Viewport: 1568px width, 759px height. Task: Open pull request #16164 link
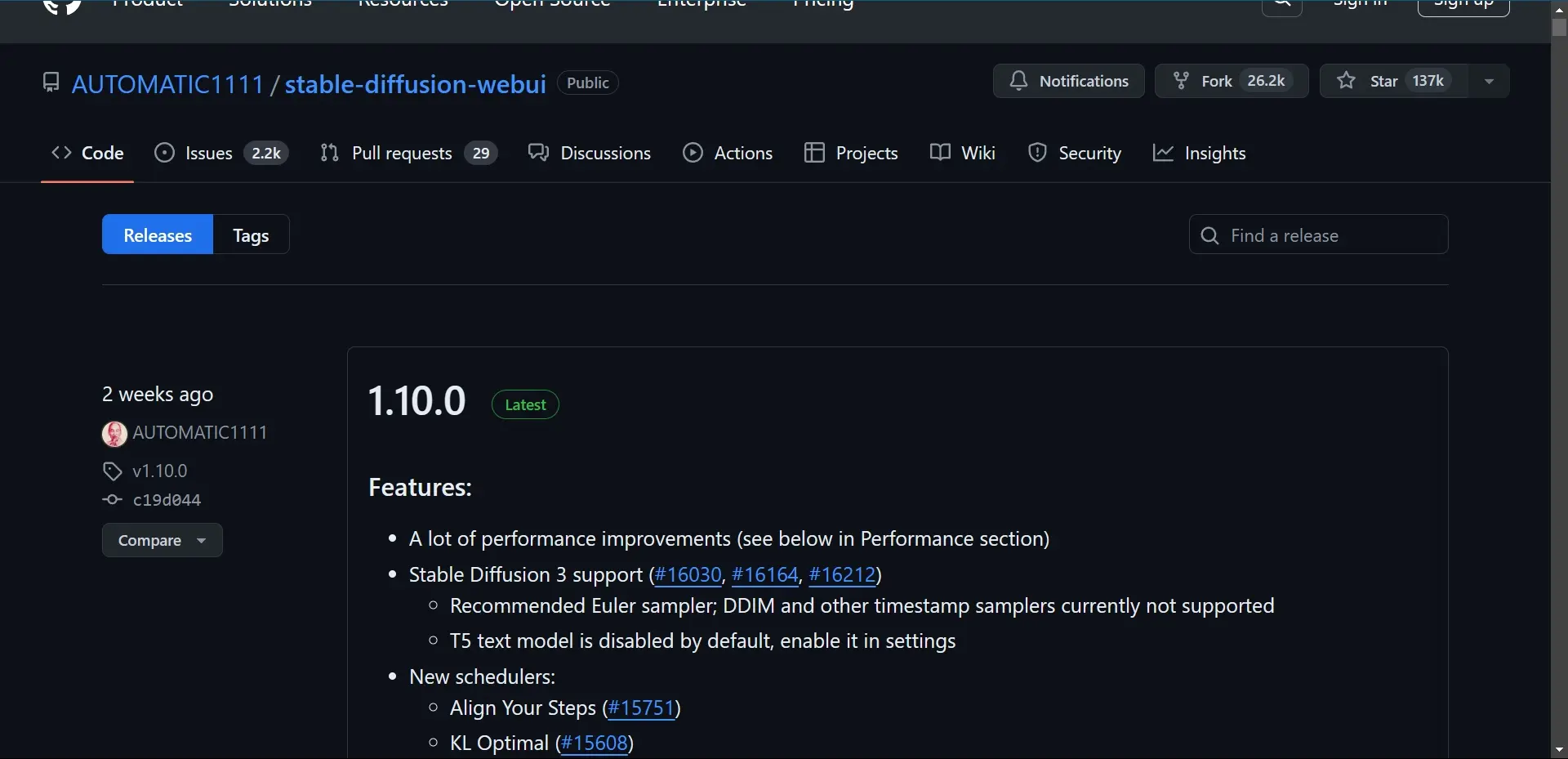pyautogui.click(x=765, y=575)
